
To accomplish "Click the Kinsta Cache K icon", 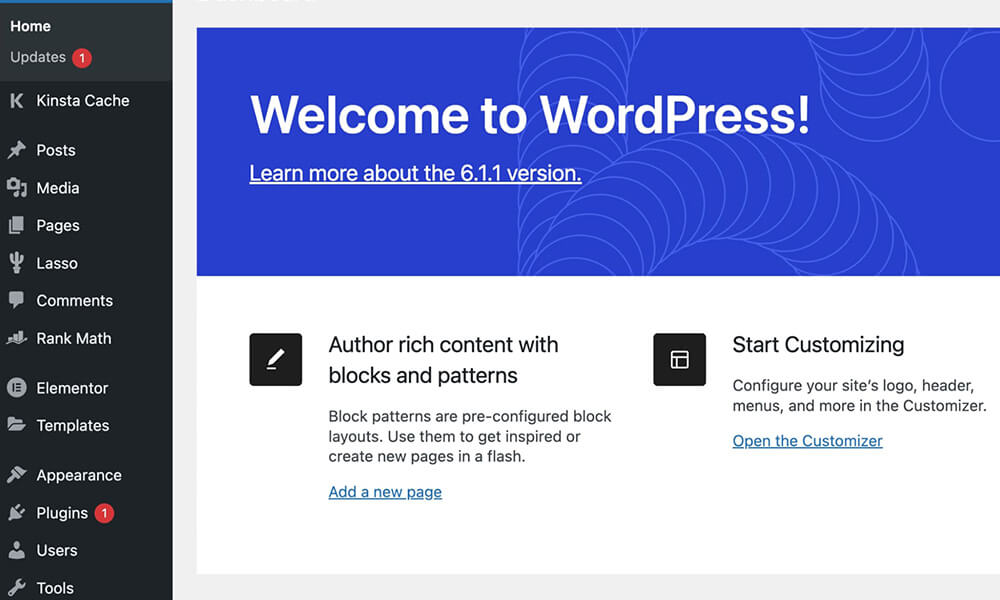I will 17,100.
